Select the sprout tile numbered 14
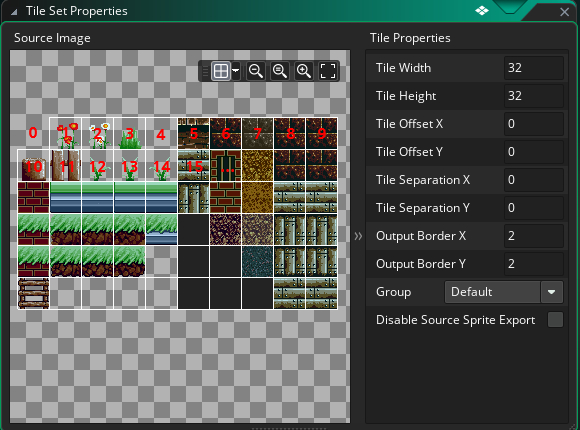580x430 pixels. [x=161, y=165]
